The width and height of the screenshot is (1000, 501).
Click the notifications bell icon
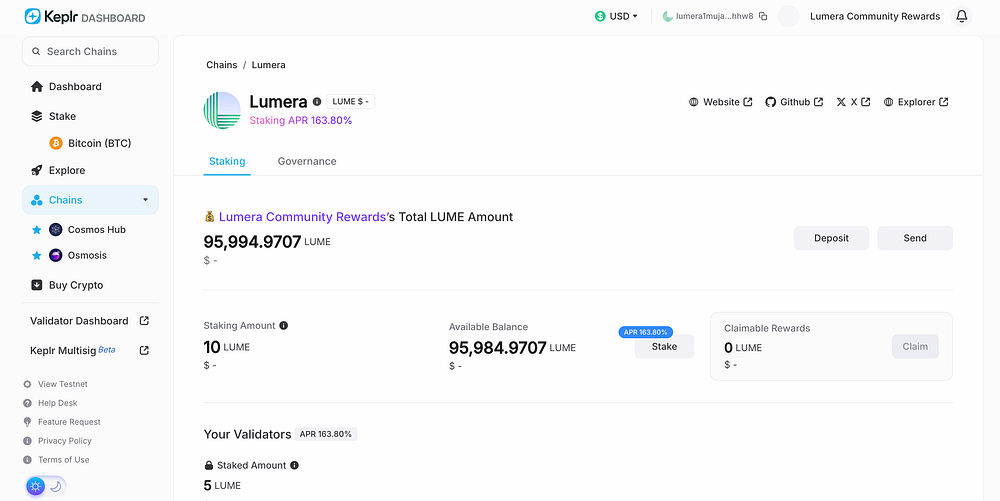tap(961, 16)
